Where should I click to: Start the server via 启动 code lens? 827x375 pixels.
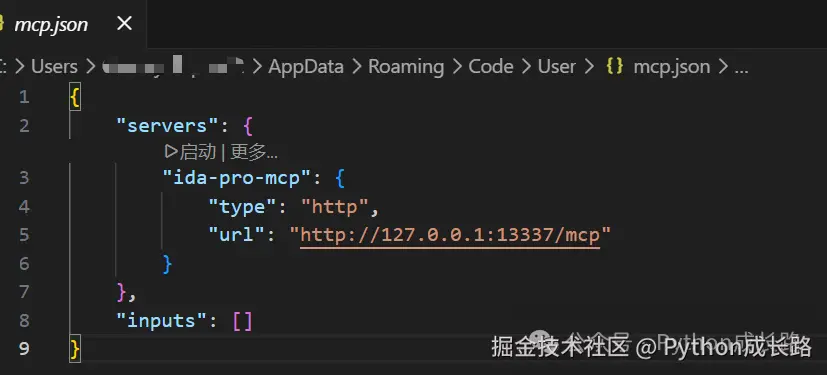pos(198,152)
